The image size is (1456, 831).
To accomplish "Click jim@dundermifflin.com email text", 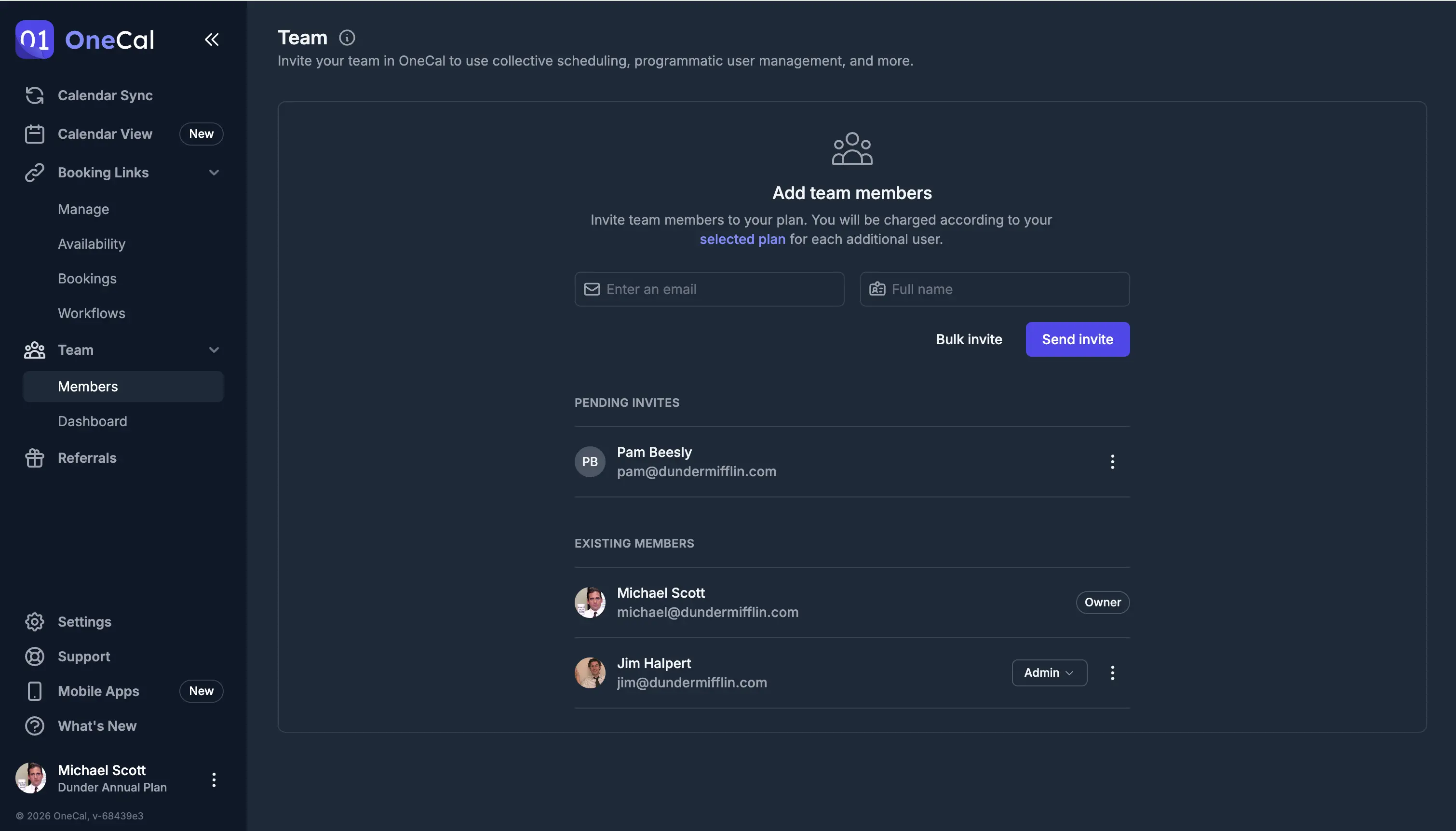I will coord(692,683).
